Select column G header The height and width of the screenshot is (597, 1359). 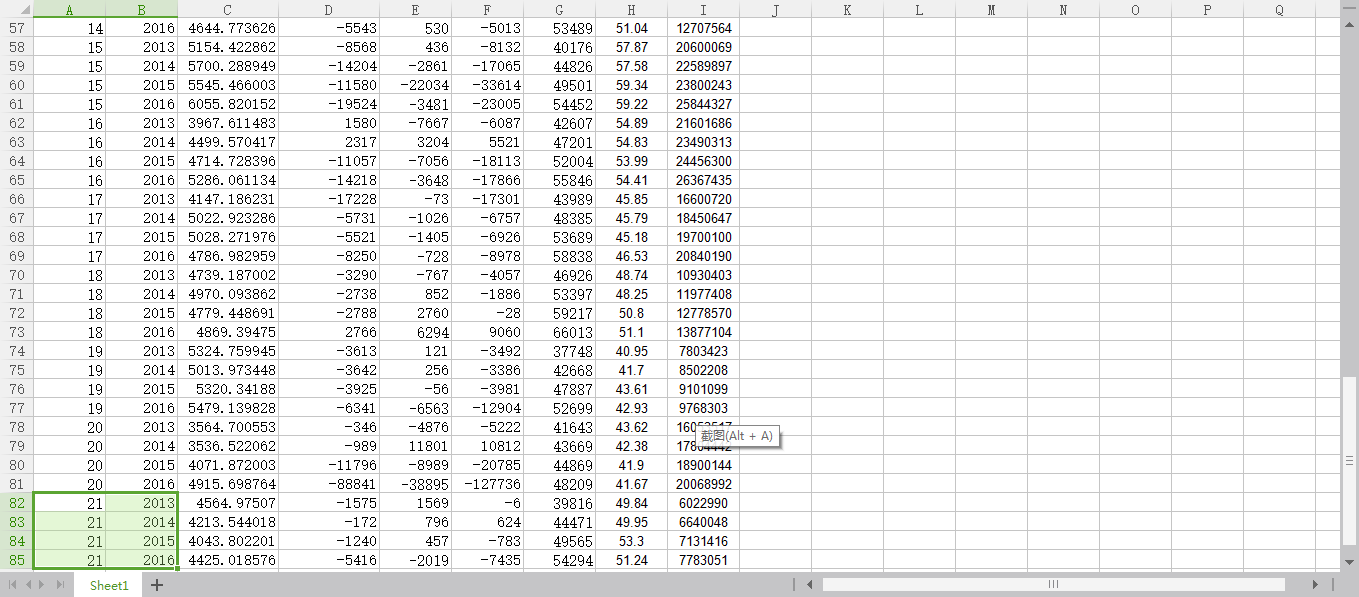tap(559, 10)
